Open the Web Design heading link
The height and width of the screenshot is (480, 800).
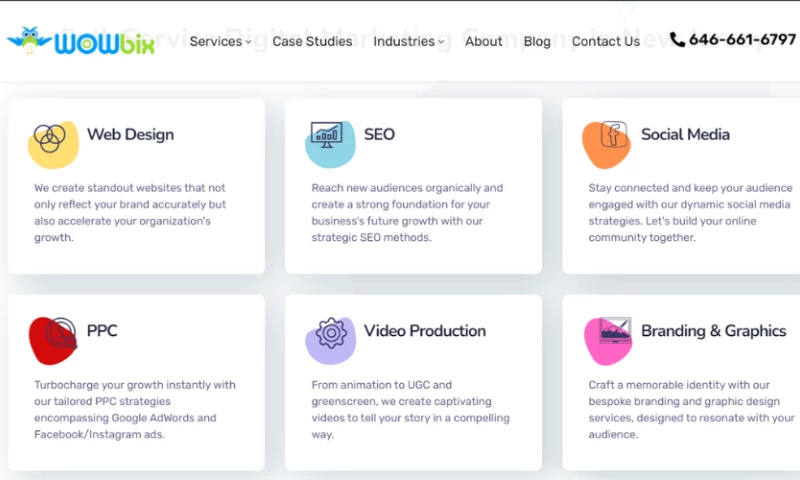(x=130, y=134)
